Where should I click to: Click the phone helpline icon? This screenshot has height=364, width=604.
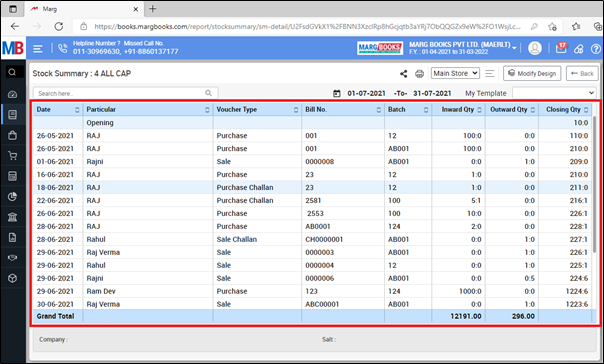[62, 49]
